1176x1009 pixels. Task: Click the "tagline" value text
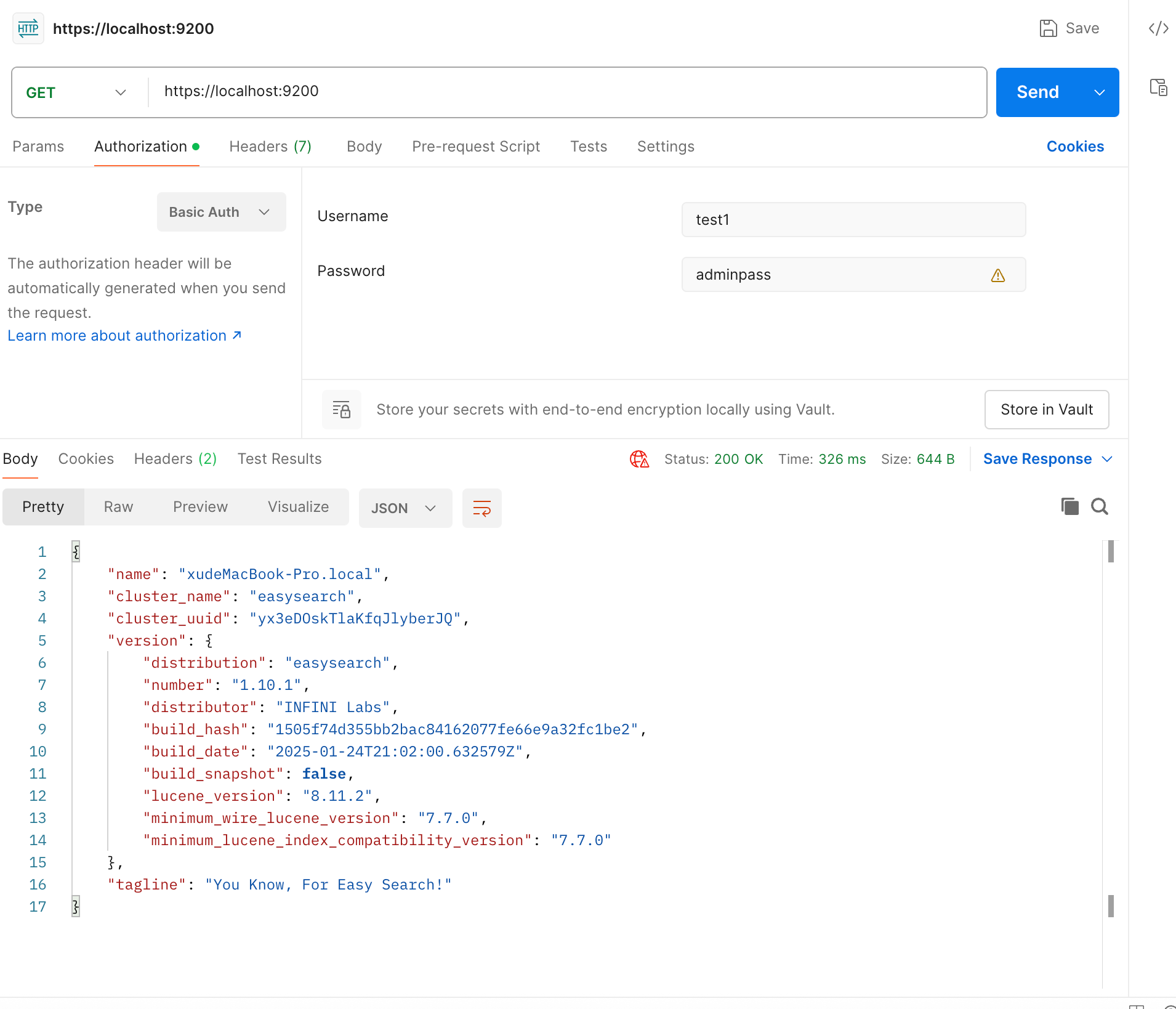pyautogui.click(x=328, y=885)
